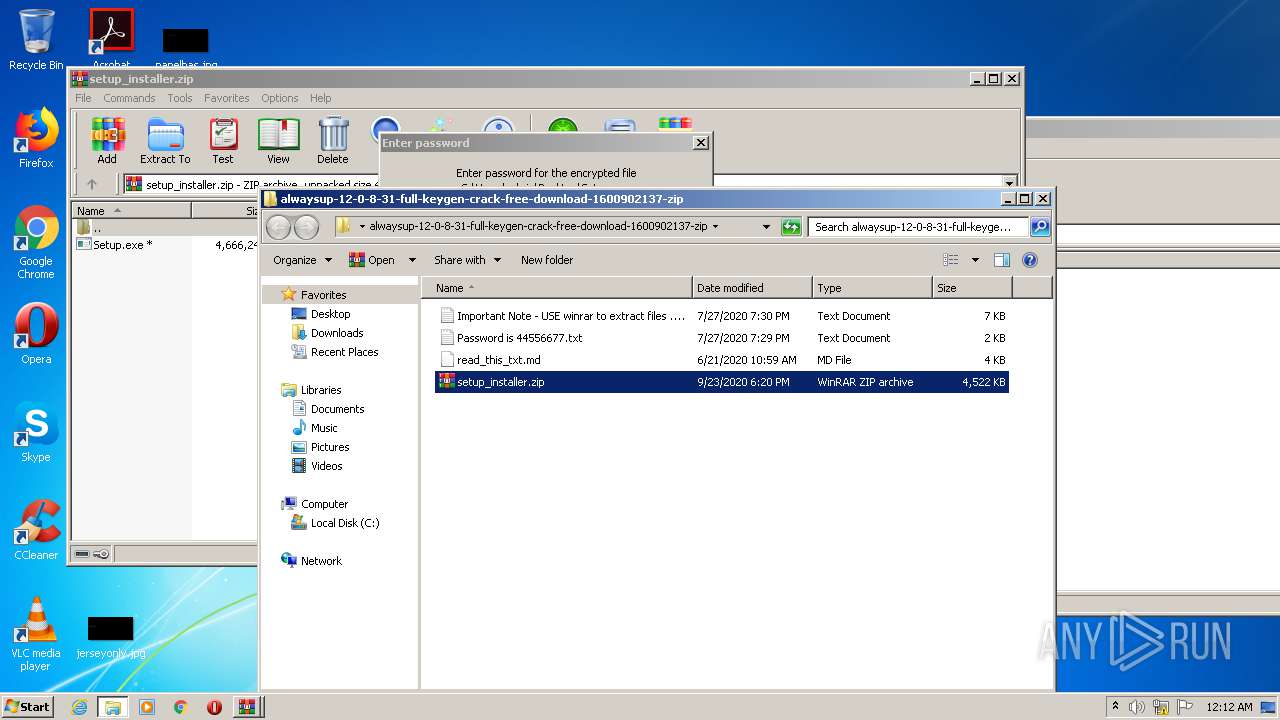Click the Explorer search magnifier icon
This screenshot has height=720, width=1280.
click(x=1040, y=227)
